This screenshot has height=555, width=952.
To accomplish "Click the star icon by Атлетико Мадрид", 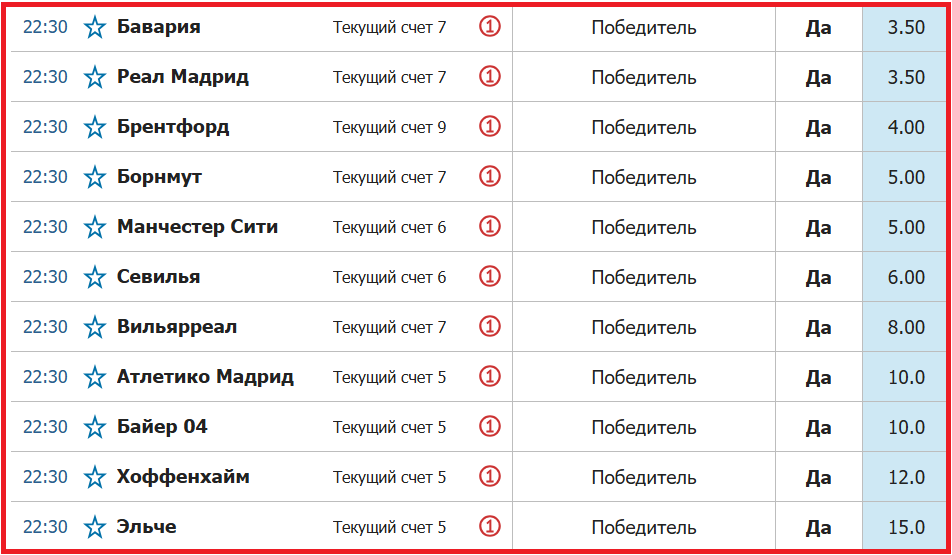I will click(95, 378).
